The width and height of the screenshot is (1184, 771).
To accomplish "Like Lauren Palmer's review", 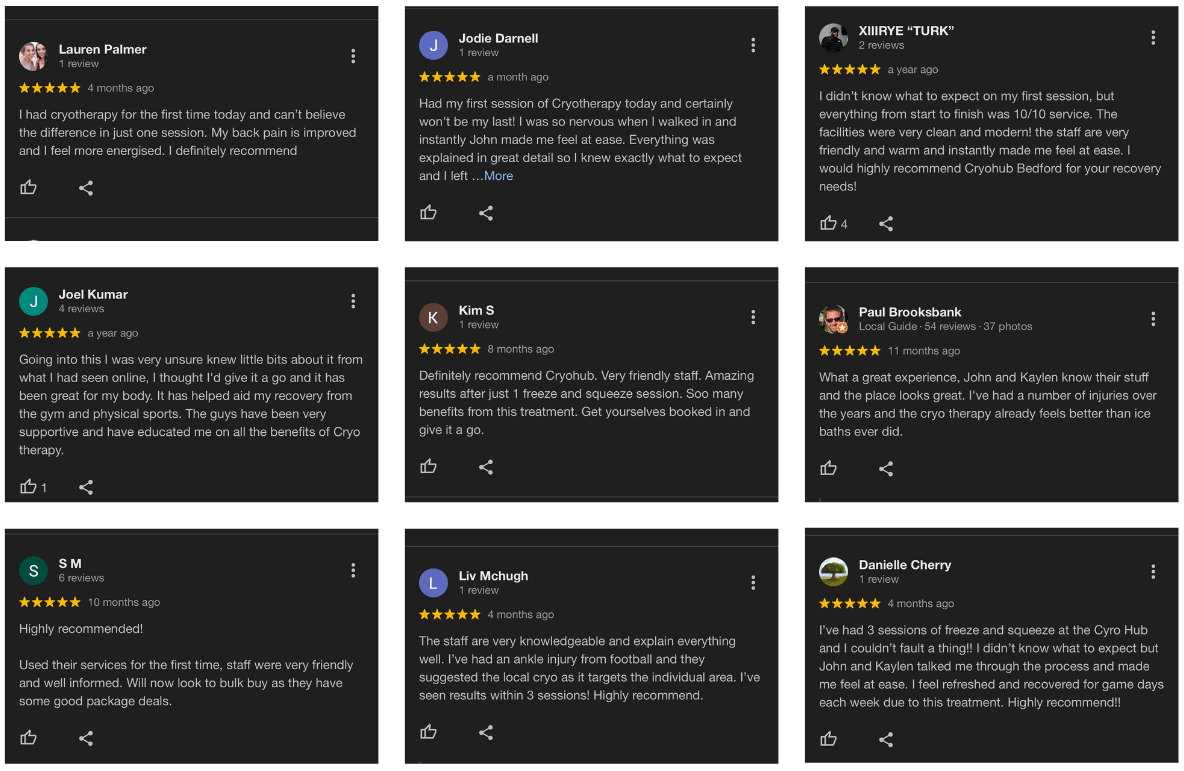I will [29, 187].
